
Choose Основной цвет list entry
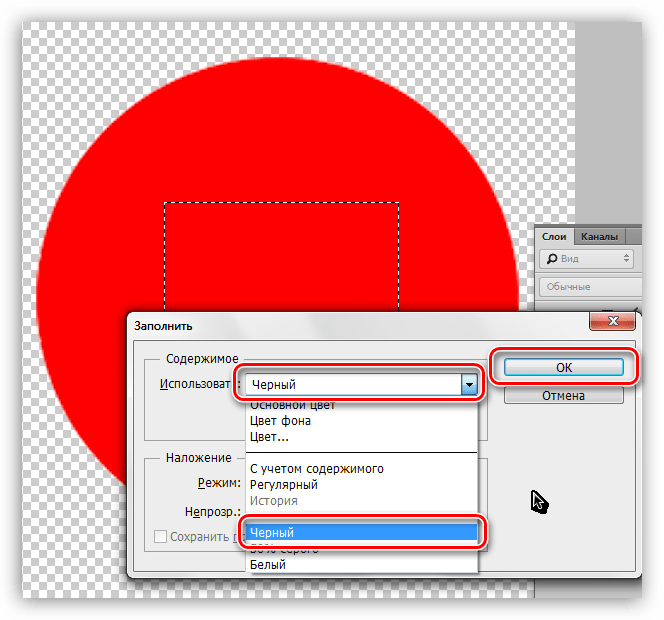(362, 406)
